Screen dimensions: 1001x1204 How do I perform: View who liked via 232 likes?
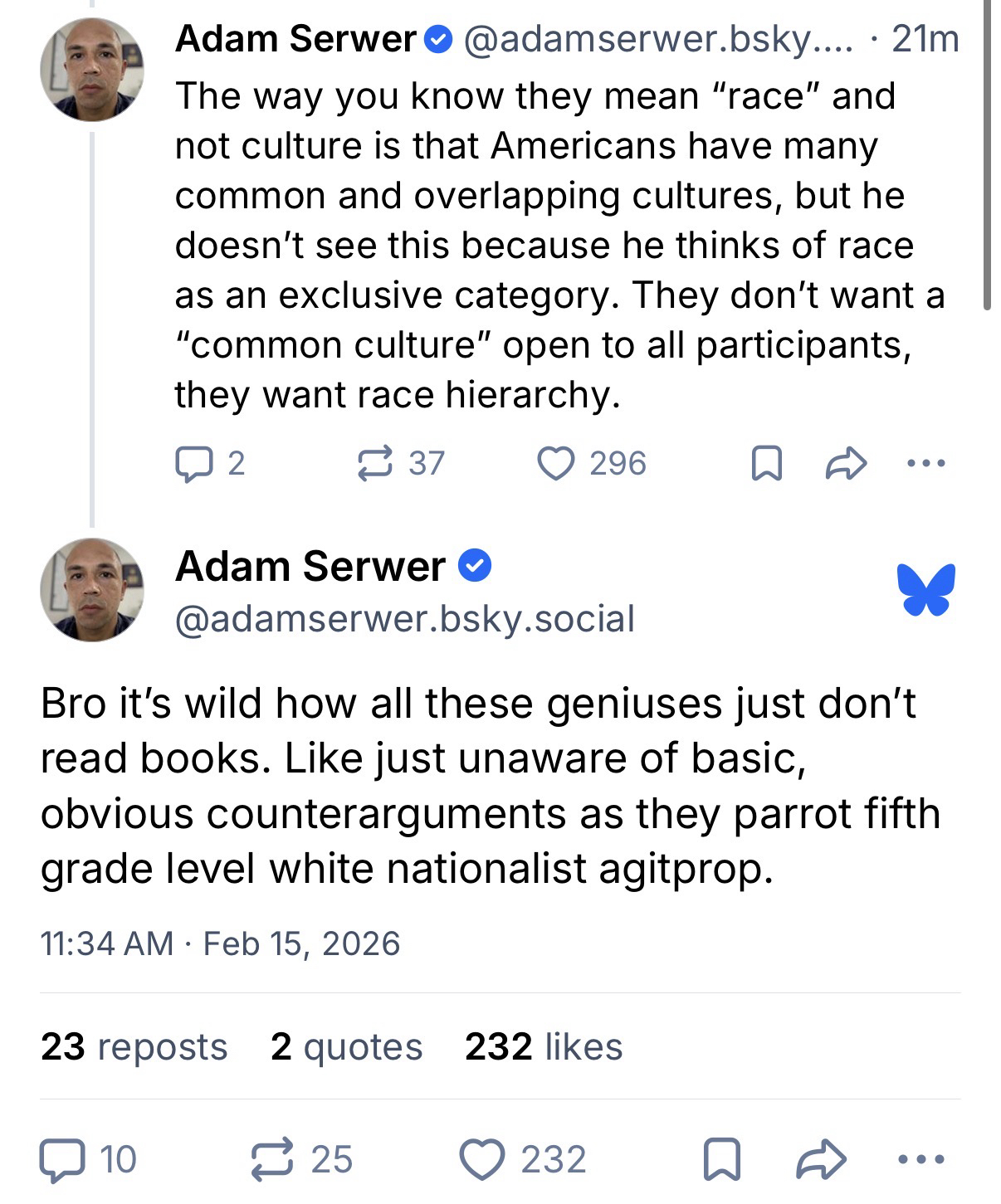[x=544, y=1046]
